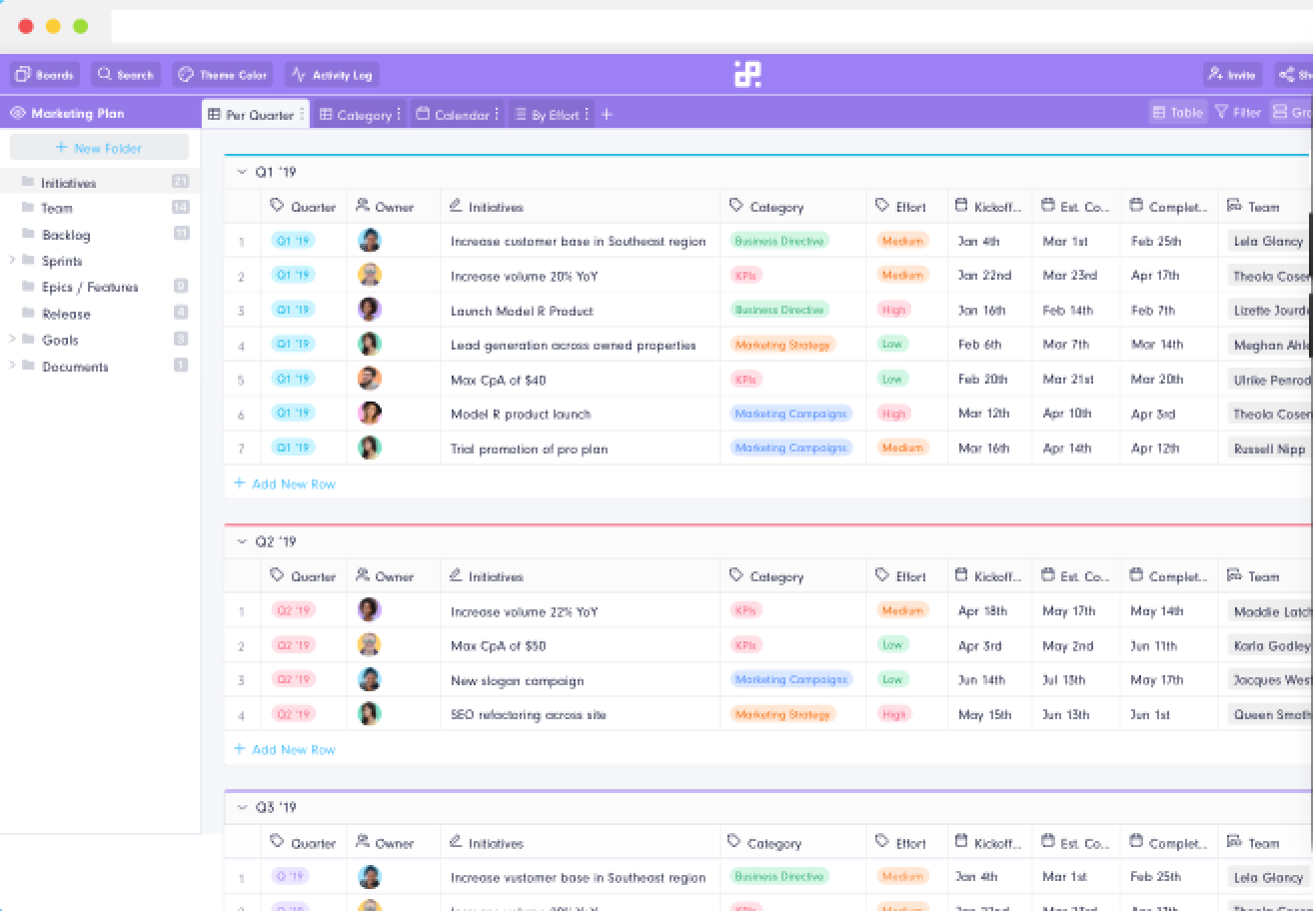Open the Activity Log
The image size is (1316, 912).
[x=332, y=75]
